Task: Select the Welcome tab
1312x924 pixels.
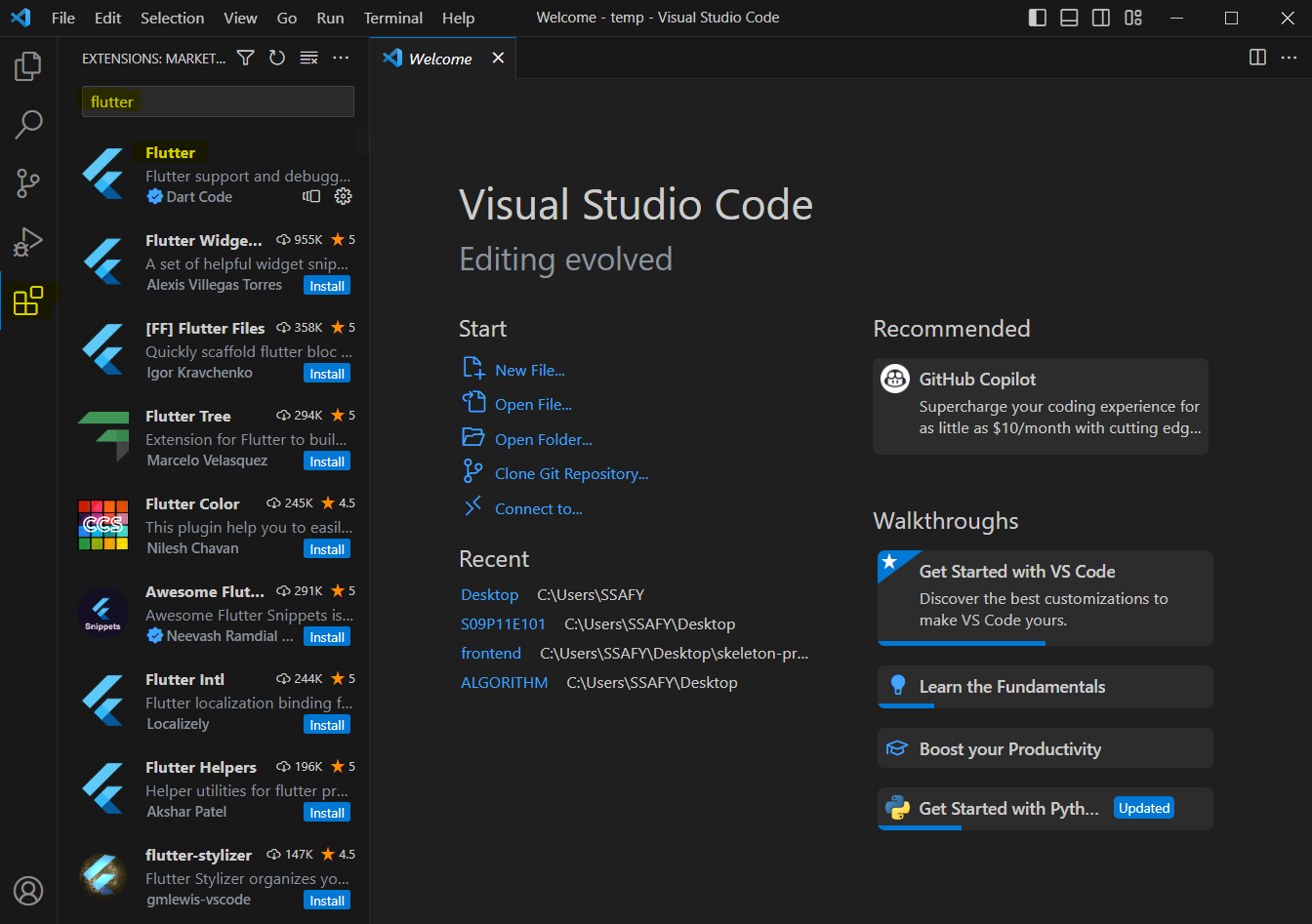Action: click(442, 59)
